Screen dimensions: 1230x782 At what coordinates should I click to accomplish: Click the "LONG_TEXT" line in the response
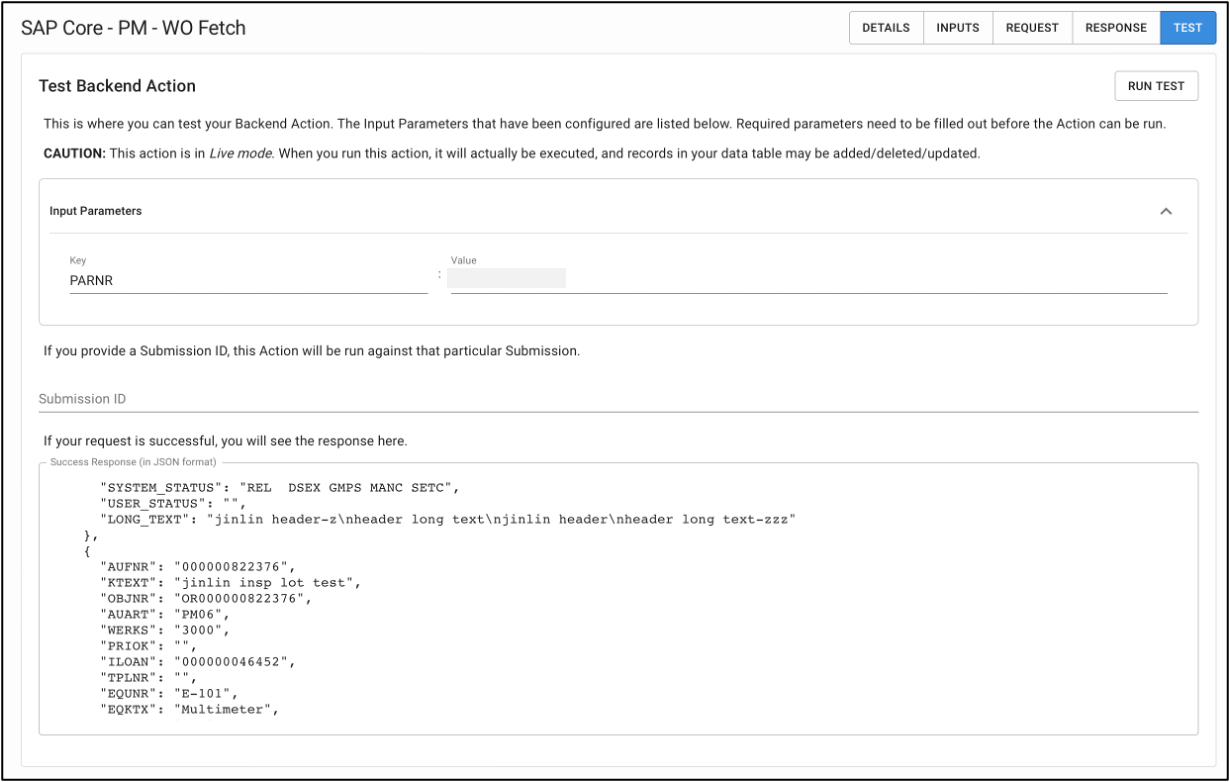click(446, 519)
